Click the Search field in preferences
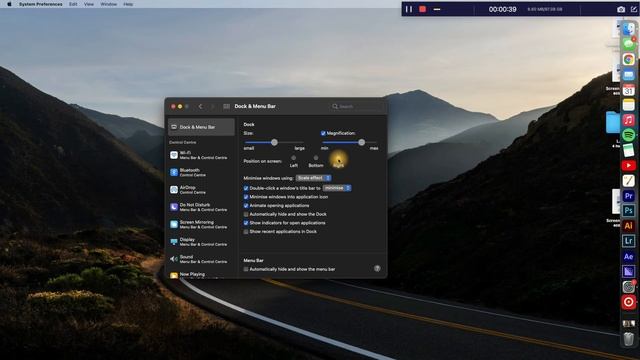Viewport: 640px width, 360px height. 356,106
